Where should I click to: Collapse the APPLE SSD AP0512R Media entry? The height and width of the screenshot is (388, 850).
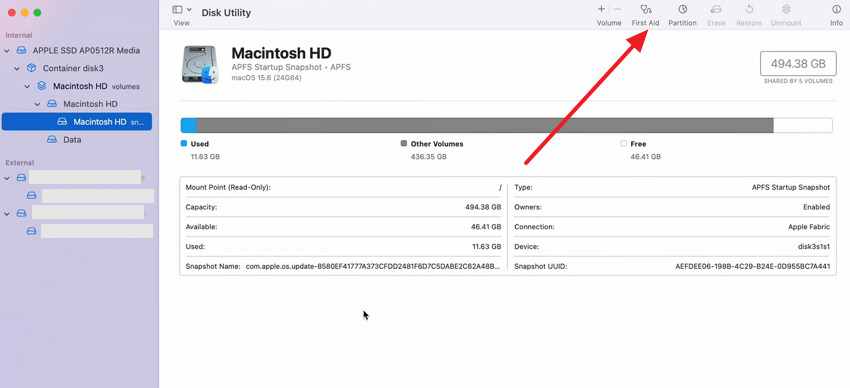click(x=7, y=51)
